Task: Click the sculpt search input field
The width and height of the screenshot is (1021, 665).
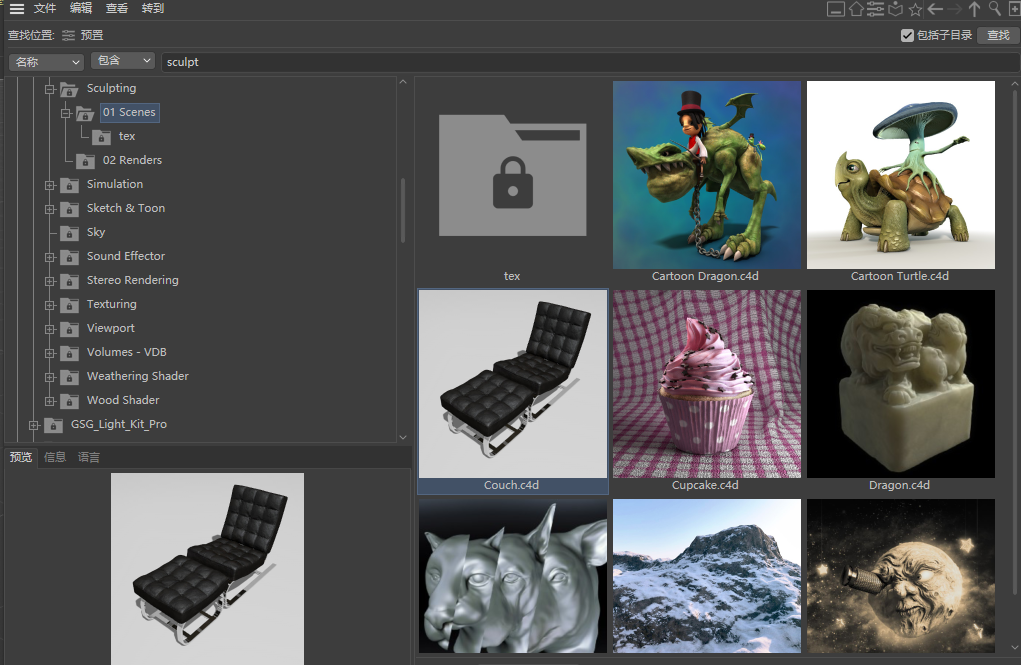Action: (x=590, y=62)
